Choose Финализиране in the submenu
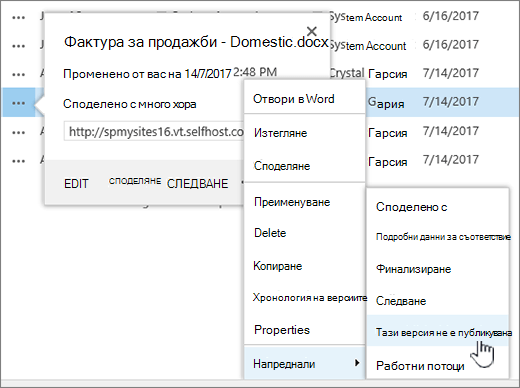The height and width of the screenshot is (388, 520). coord(413,269)
